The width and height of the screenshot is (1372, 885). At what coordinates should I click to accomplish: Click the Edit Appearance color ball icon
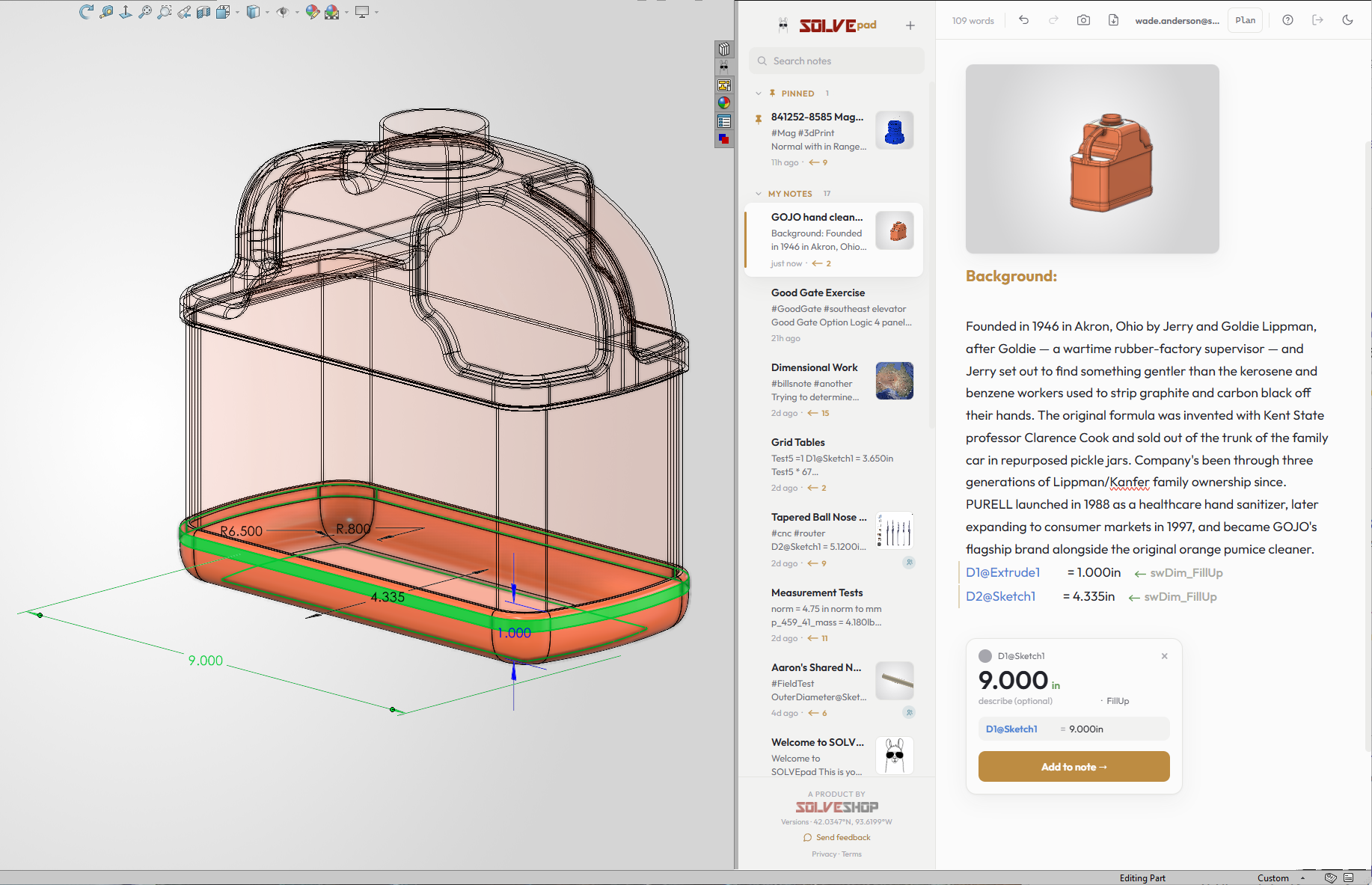pyautogui.click(x=313, y=11)
